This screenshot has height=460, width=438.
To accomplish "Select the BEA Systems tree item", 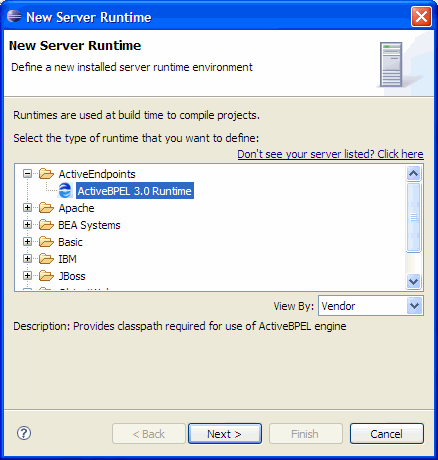I will point(89,225).
